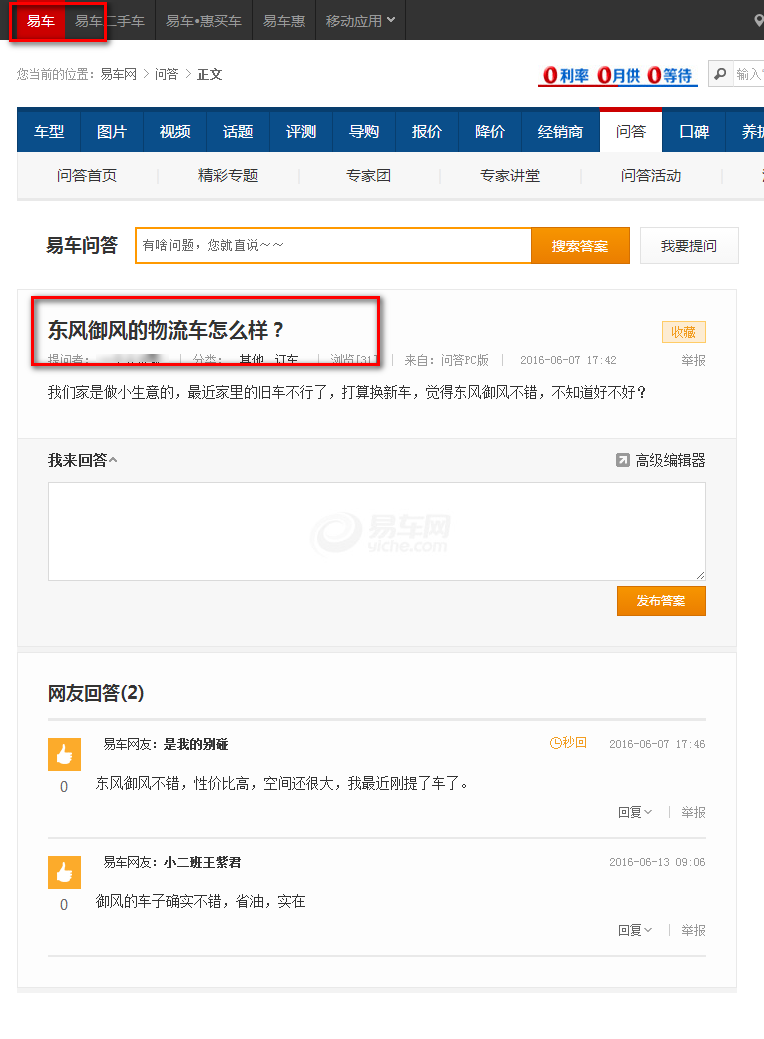Switch to the 车型 nav tab
This screenshot has width=764, height=1039.
(49, 131)
